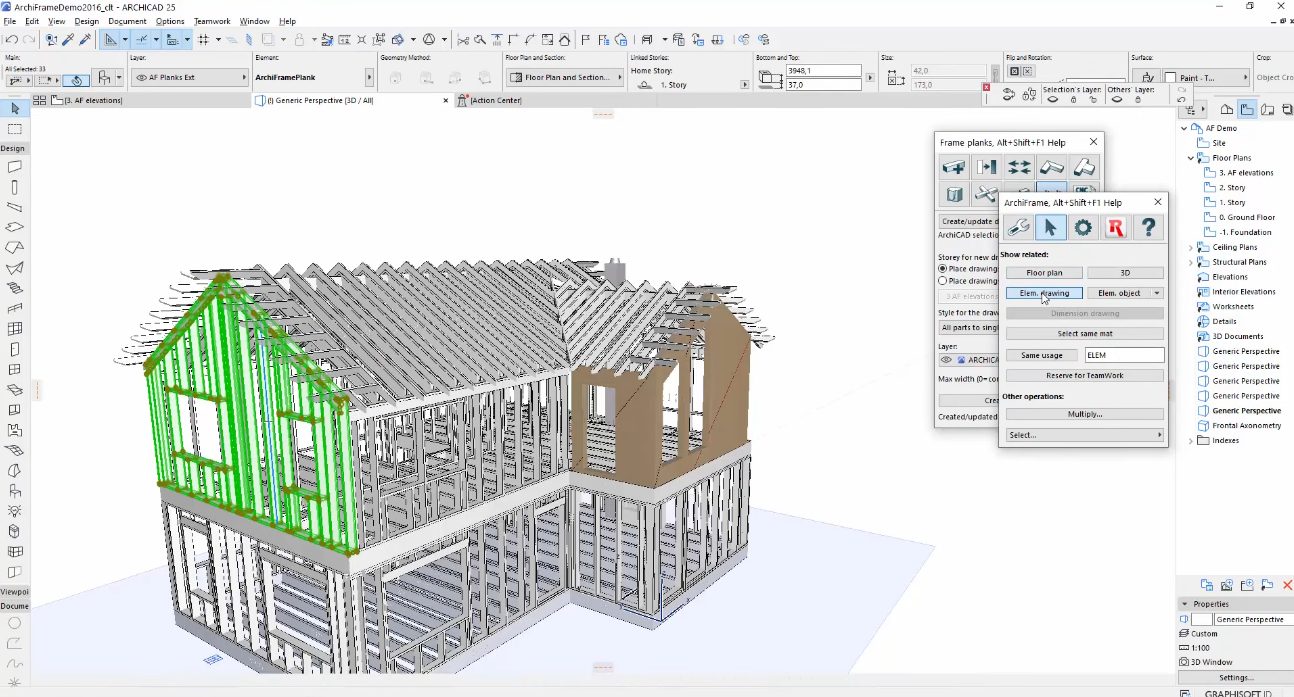1294x697 pixels.
Task: Expand the Indexes tree node
Action: coord(1191,440)
